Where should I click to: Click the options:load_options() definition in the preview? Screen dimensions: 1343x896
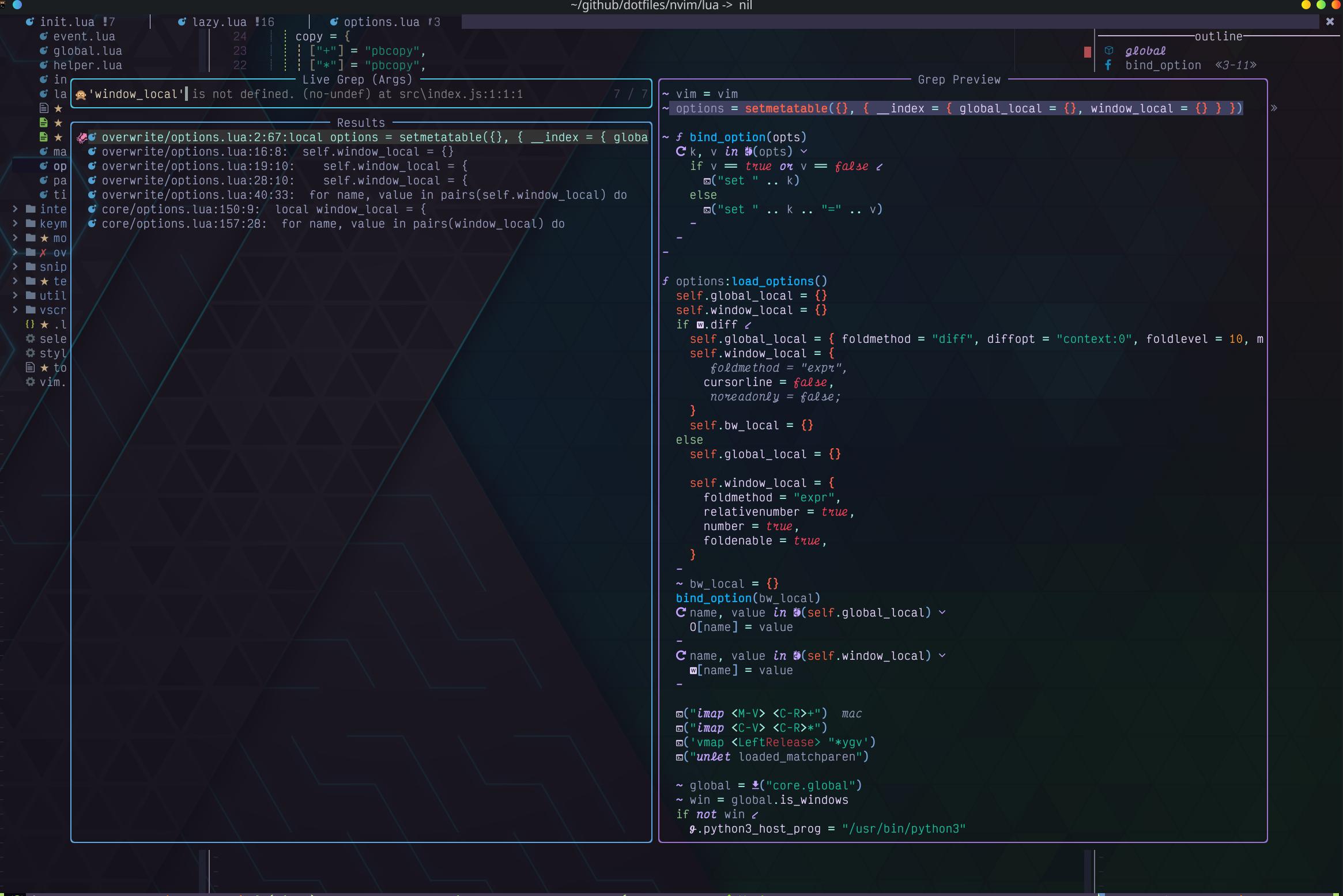(x=745, y=281)
